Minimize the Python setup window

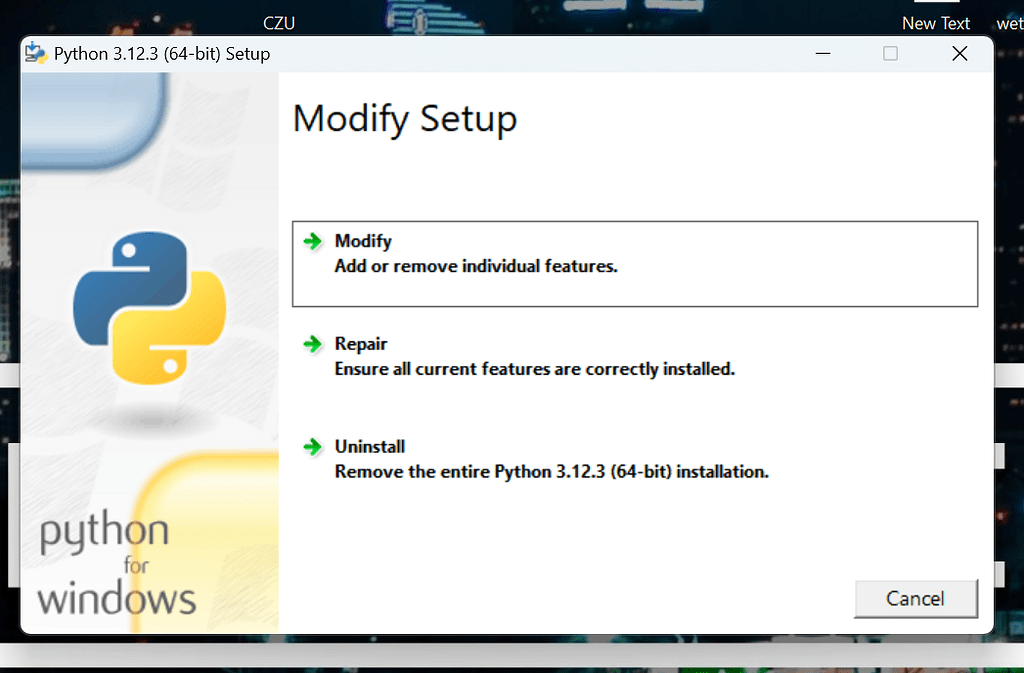[822, 53]
